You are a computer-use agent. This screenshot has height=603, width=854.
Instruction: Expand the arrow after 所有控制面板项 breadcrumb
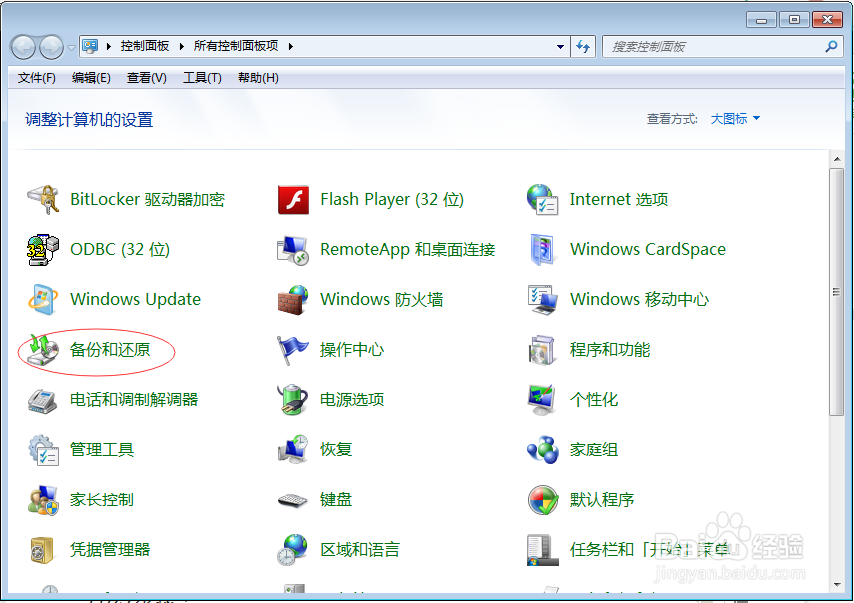pos(291,46)
